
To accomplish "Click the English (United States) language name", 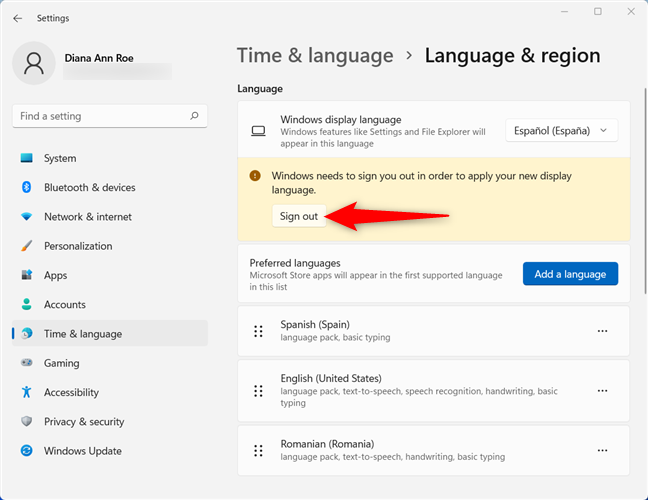I will (x=331, y=378).
